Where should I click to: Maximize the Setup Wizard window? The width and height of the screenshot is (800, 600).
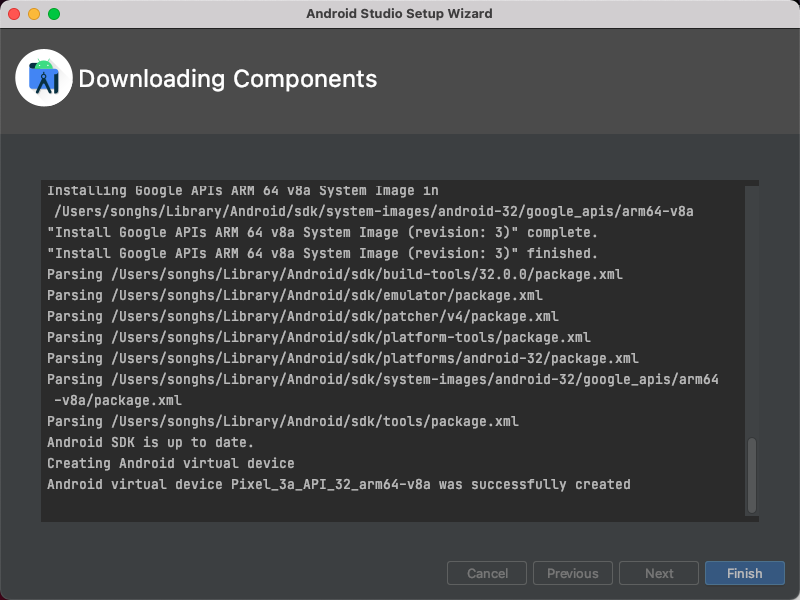[x=54, y=14]
